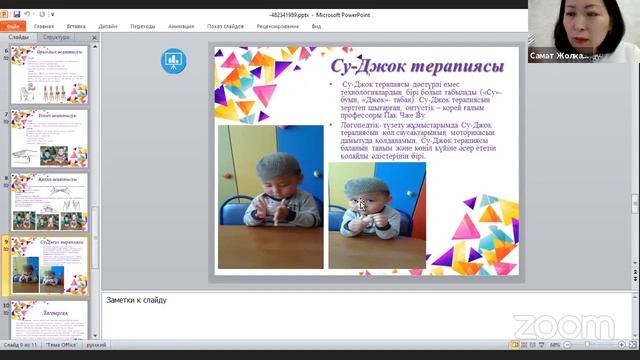Click the slide title Су-Джок терапиясы
The width and height of the screenshot is (640, 360).
(417, 66)
